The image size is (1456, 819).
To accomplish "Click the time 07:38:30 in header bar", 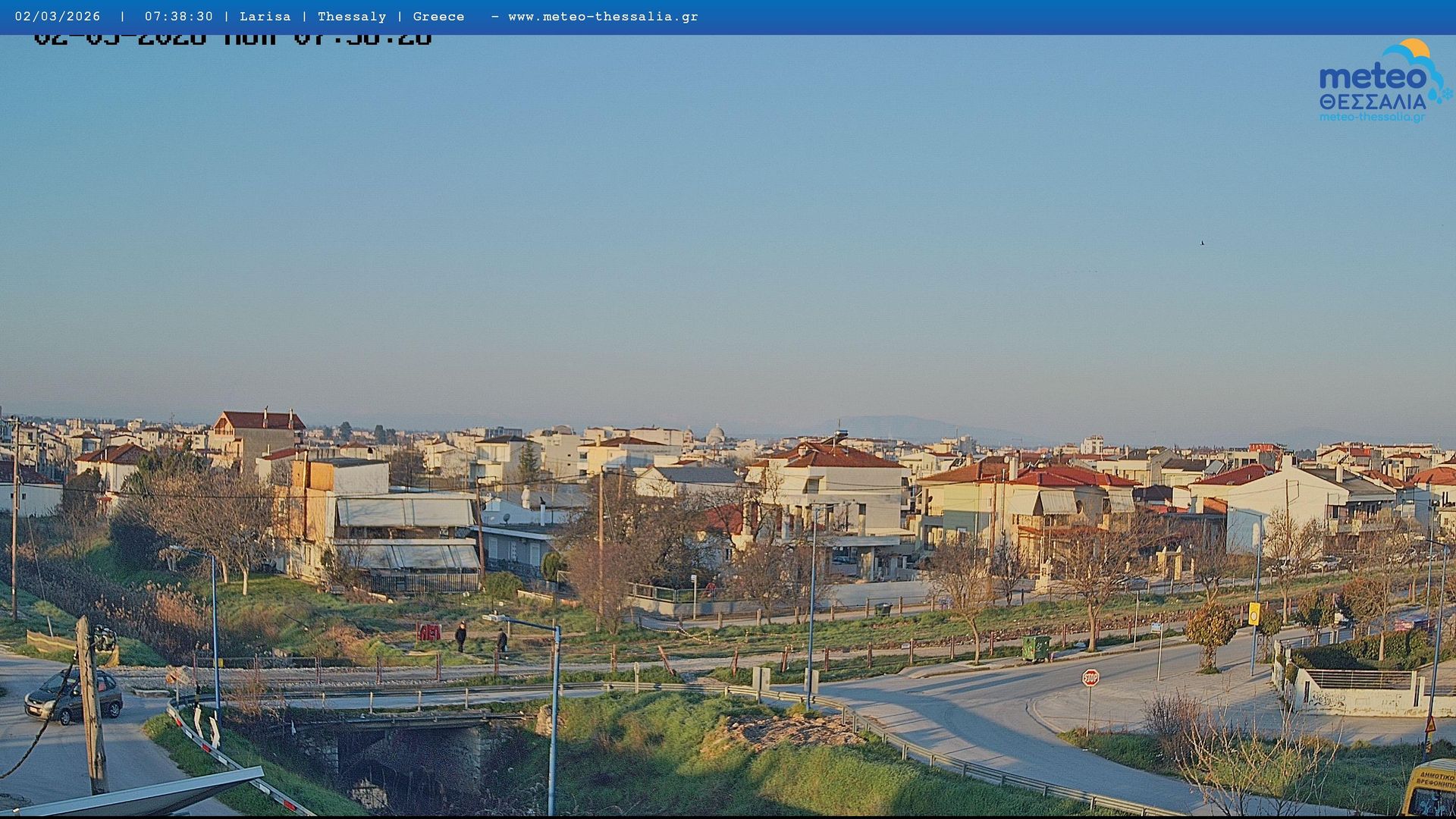I will pos(179,17).
